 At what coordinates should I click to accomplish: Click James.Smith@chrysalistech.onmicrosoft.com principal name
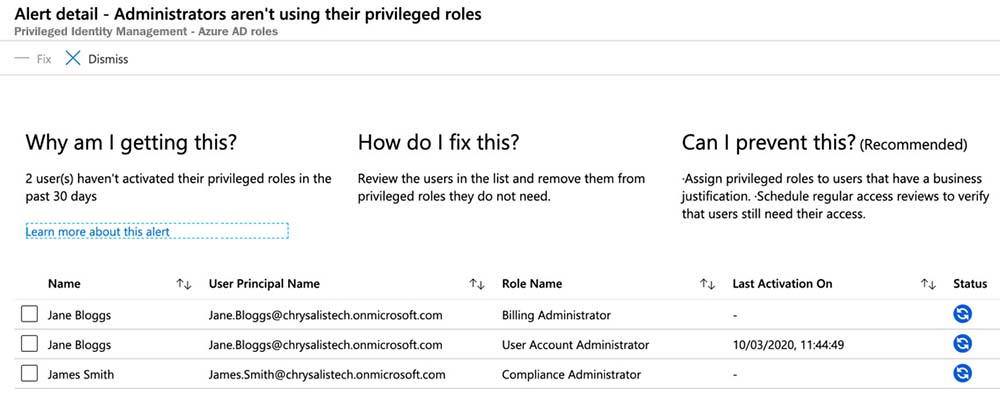[327, 374]
